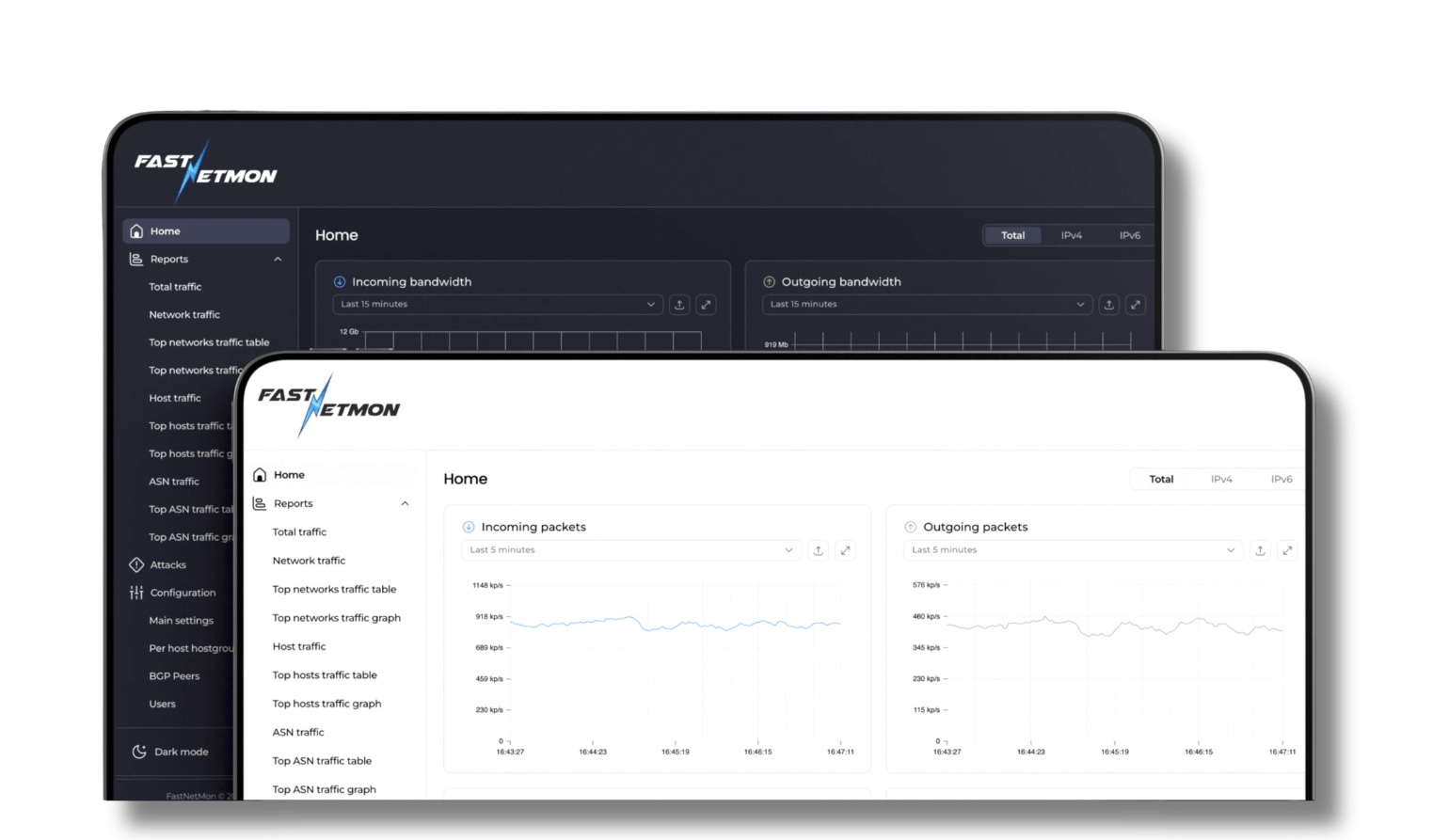Viewport: 1433px width, 840px height.
Task: Open Top networks traffic graph report
Action: (x=336, y=618)
